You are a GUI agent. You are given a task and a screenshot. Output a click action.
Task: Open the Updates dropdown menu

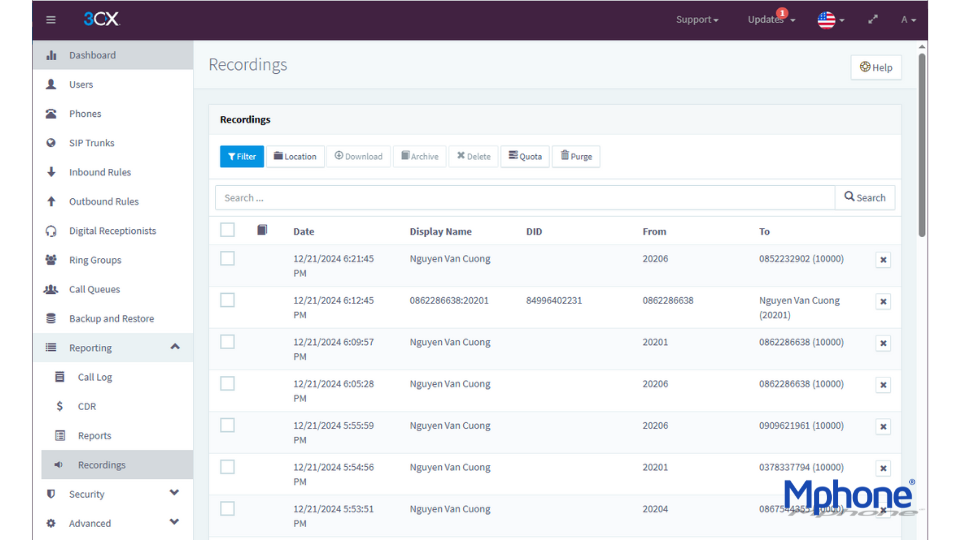coord(771,20)
